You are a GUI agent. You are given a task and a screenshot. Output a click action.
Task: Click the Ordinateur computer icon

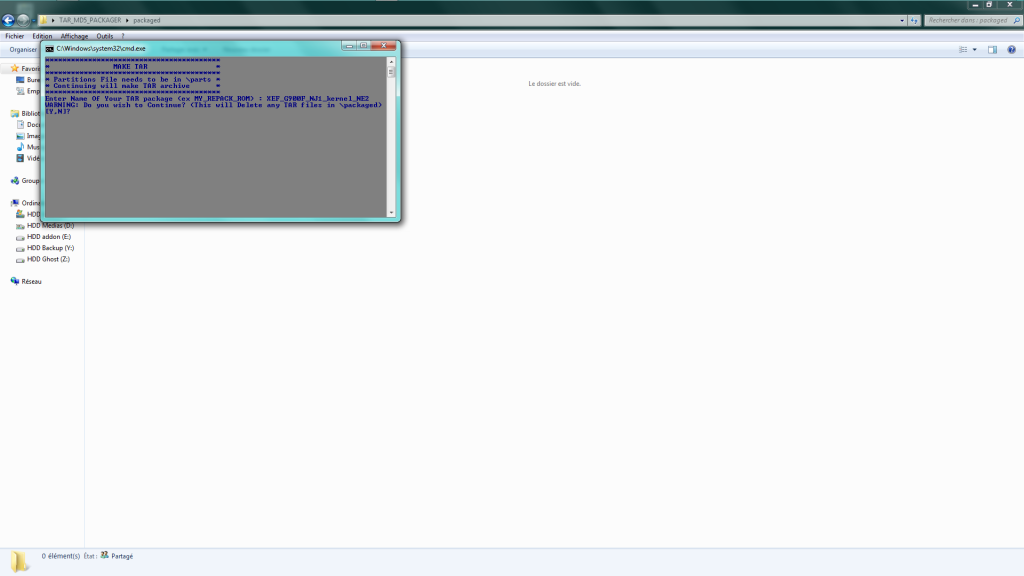(x=14, y=203)
